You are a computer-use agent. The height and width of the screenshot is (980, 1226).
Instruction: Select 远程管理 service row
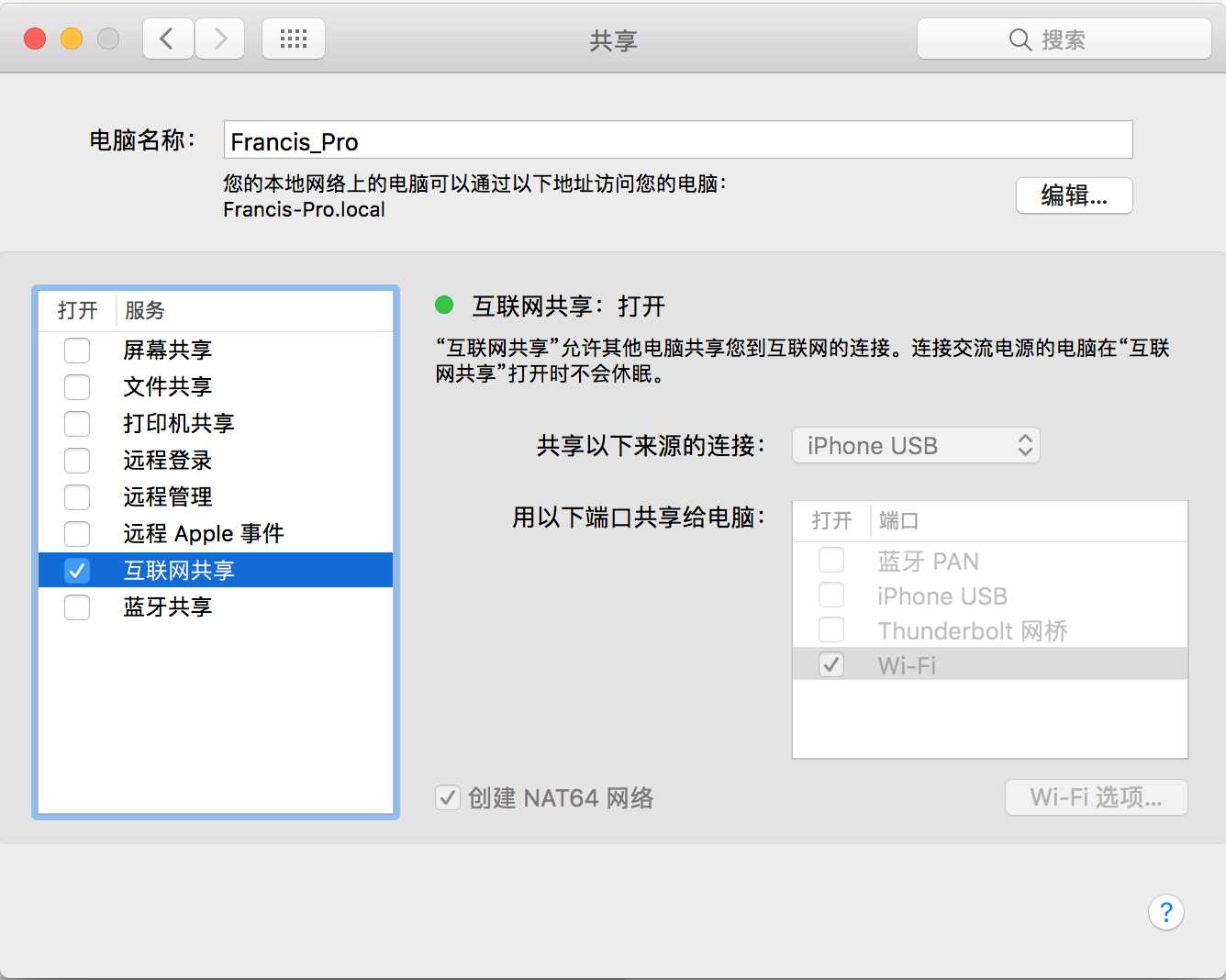tap(216, 496)
